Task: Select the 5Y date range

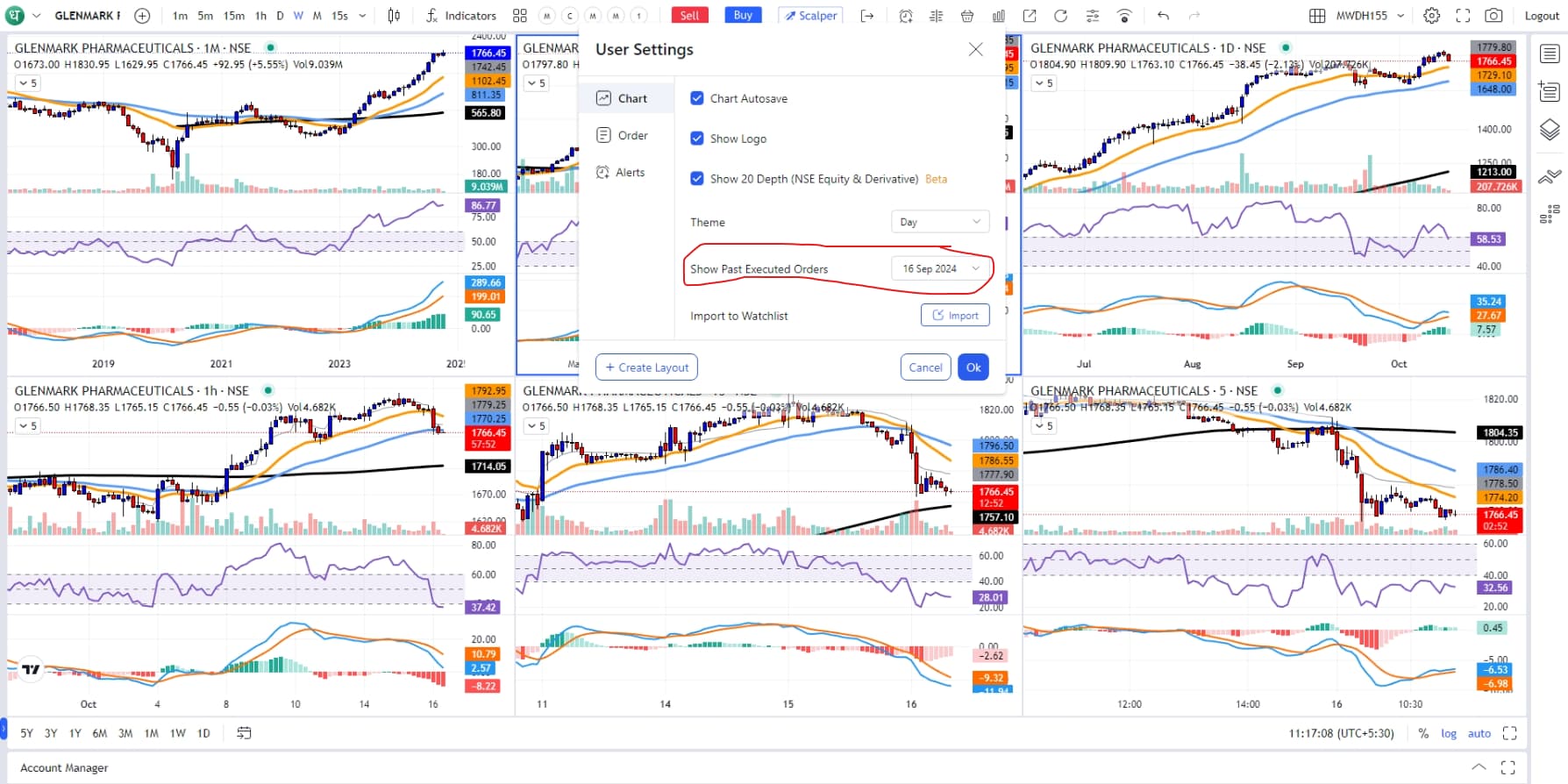Action: click(27, 733)
